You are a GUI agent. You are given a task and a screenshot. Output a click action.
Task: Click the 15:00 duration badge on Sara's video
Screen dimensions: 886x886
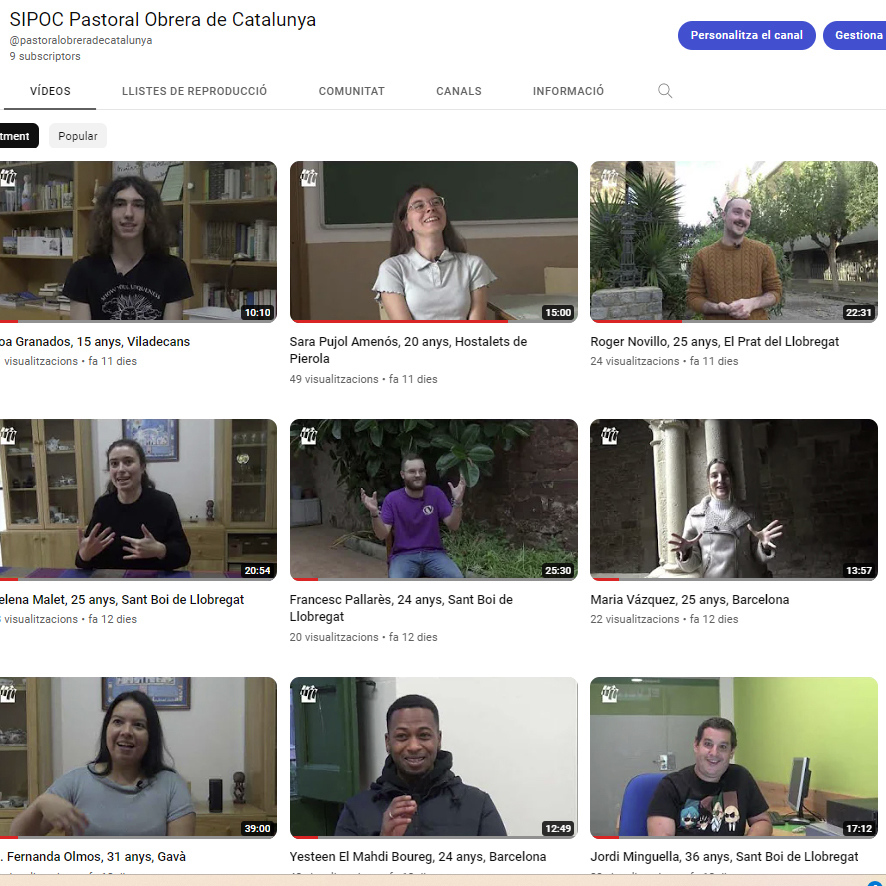557,313
